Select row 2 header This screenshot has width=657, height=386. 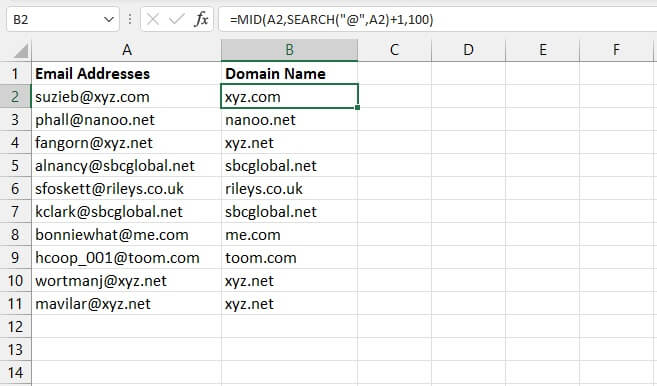(16, 96)
